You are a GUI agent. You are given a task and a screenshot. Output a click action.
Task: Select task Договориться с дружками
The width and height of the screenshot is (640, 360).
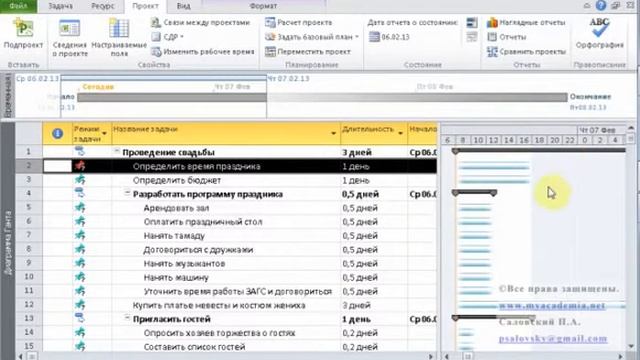[x=198, y=250]
